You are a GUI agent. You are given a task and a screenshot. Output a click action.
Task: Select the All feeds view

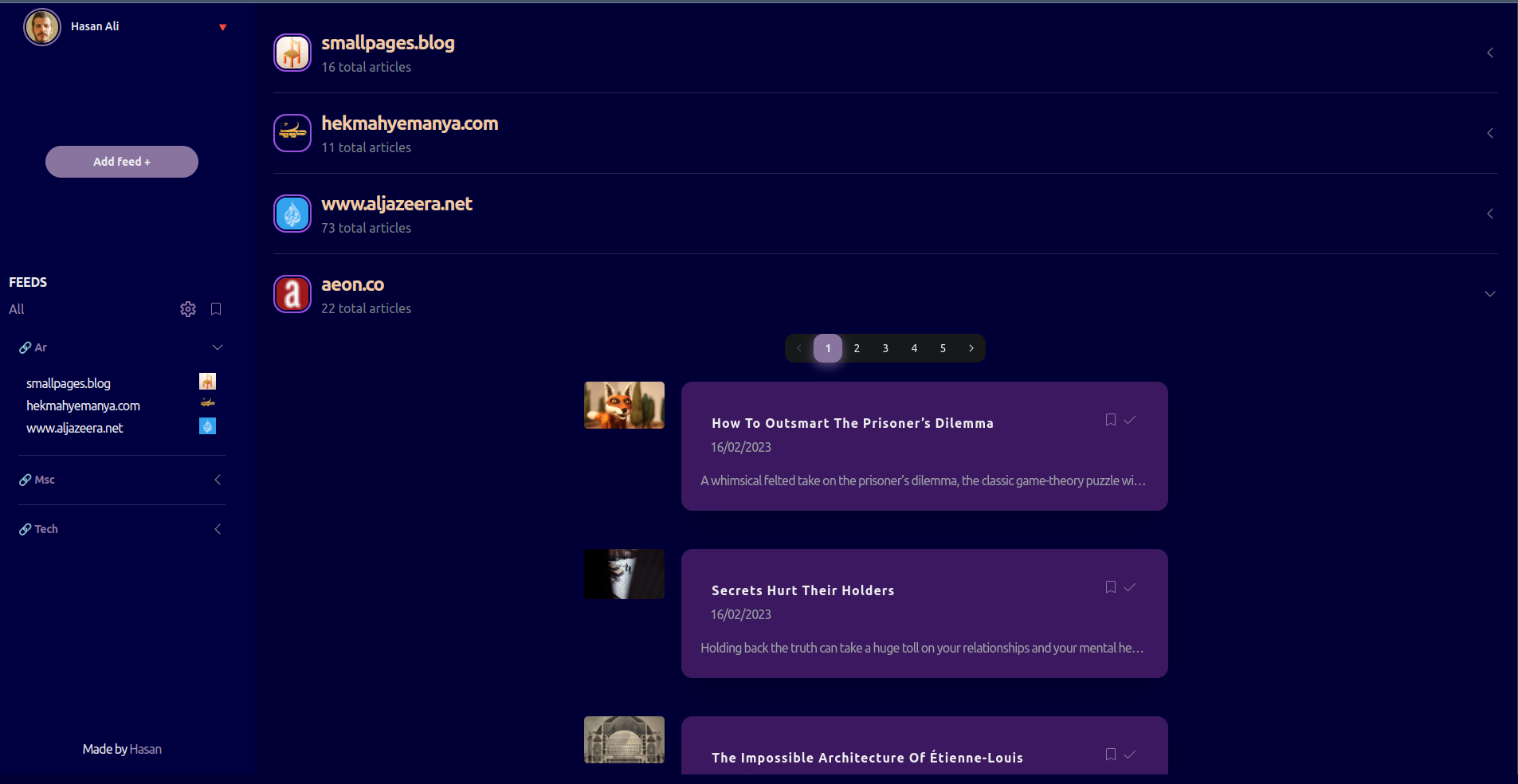(16, 309)
